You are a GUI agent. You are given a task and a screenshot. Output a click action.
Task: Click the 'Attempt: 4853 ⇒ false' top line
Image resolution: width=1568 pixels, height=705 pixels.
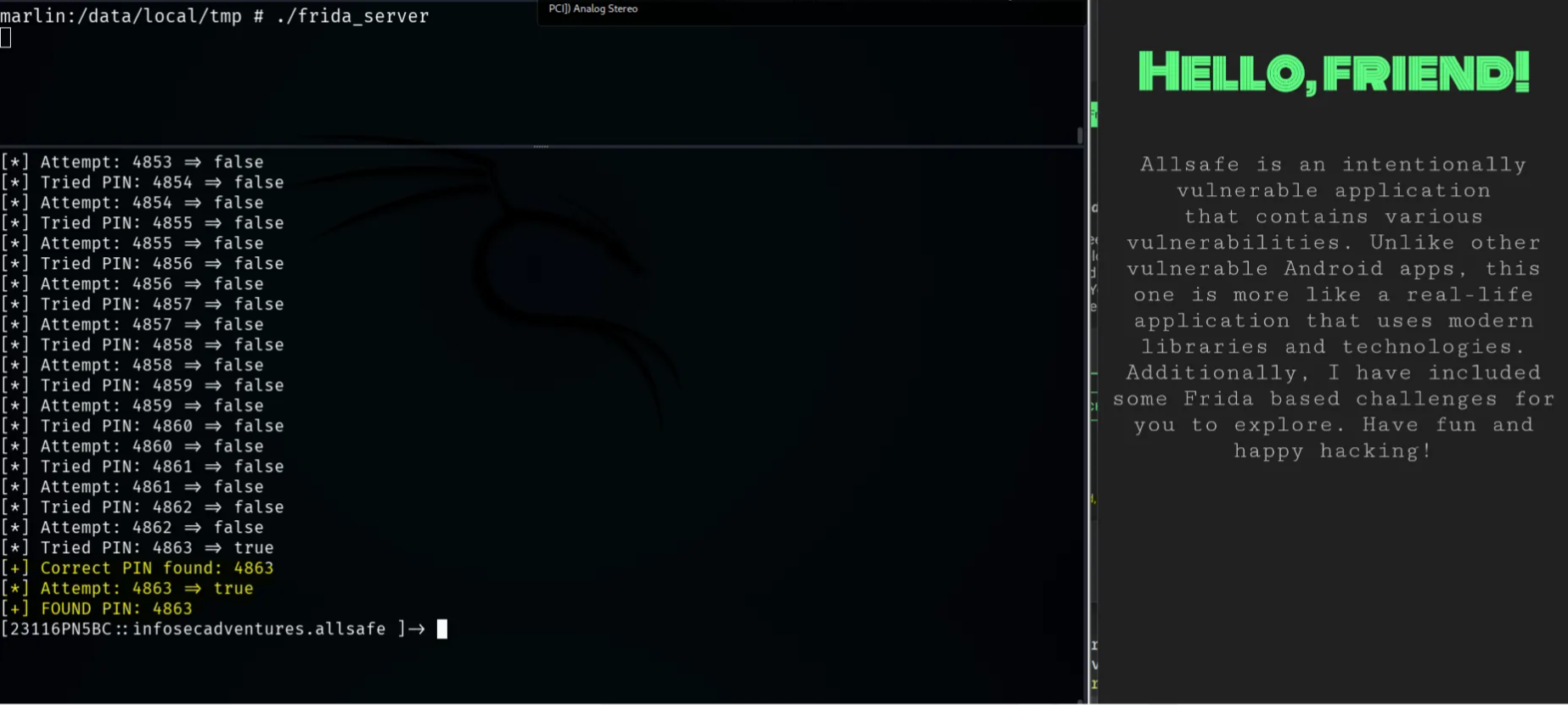click(151, 162)
